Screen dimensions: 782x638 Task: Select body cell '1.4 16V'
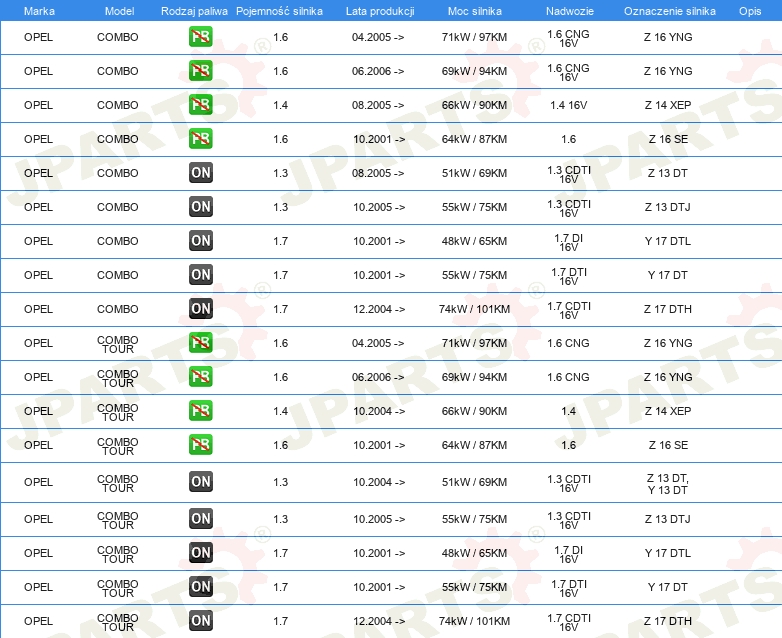tap(569, 105)
